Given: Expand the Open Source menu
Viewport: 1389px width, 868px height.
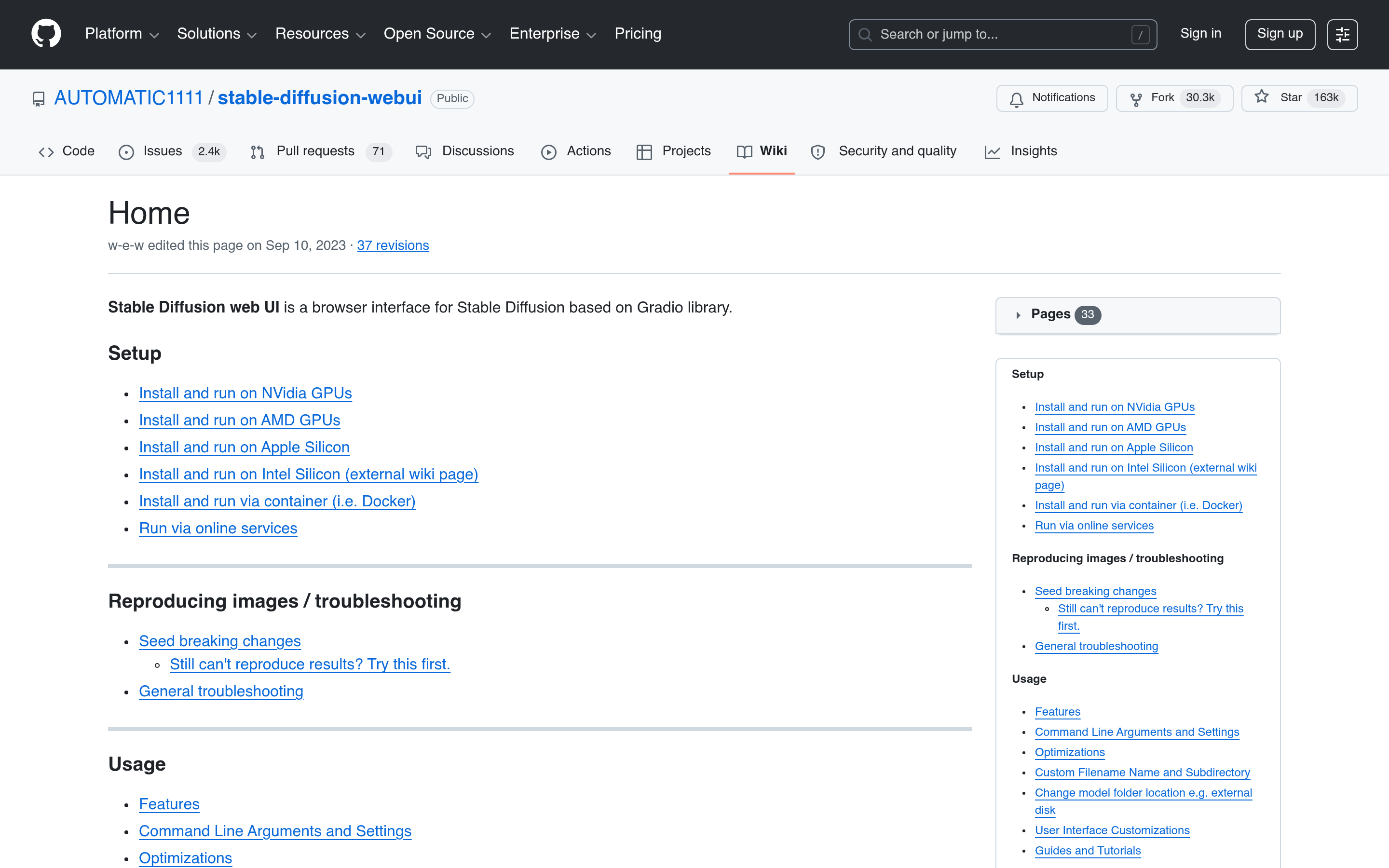Looking at the screenshot, I should pos(437,34).
